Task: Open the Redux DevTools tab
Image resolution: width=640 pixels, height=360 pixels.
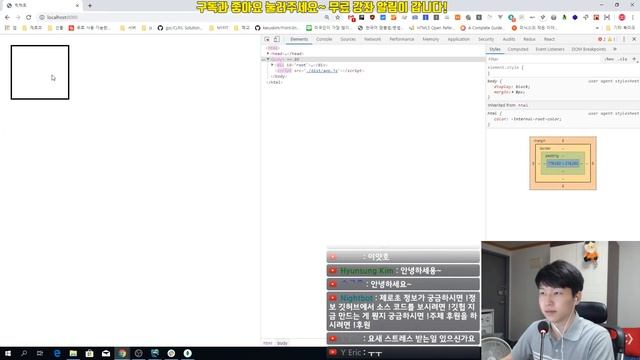Action: point(529,39)
